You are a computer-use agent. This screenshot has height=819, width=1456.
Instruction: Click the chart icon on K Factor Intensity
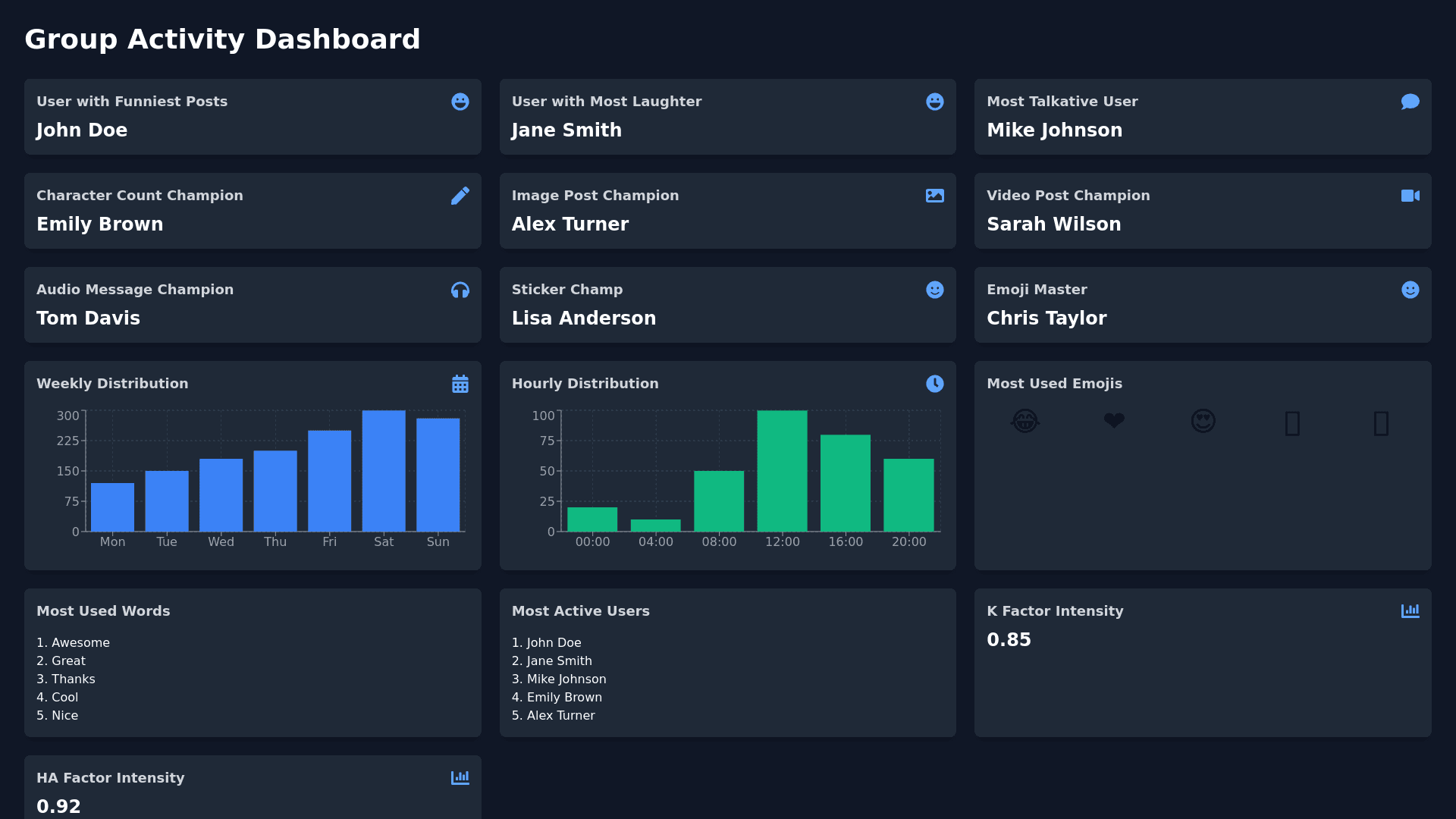coord(1410,611)
